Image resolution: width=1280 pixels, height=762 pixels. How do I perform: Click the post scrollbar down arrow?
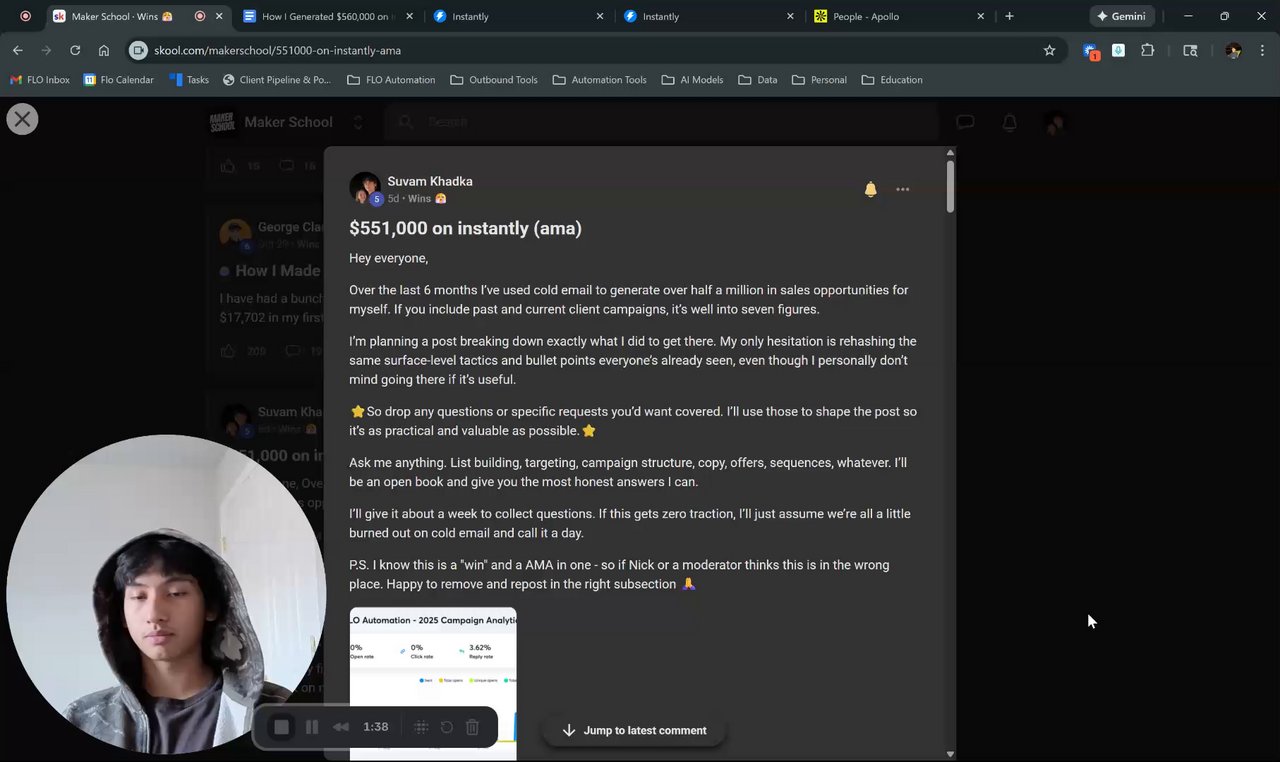950,754
